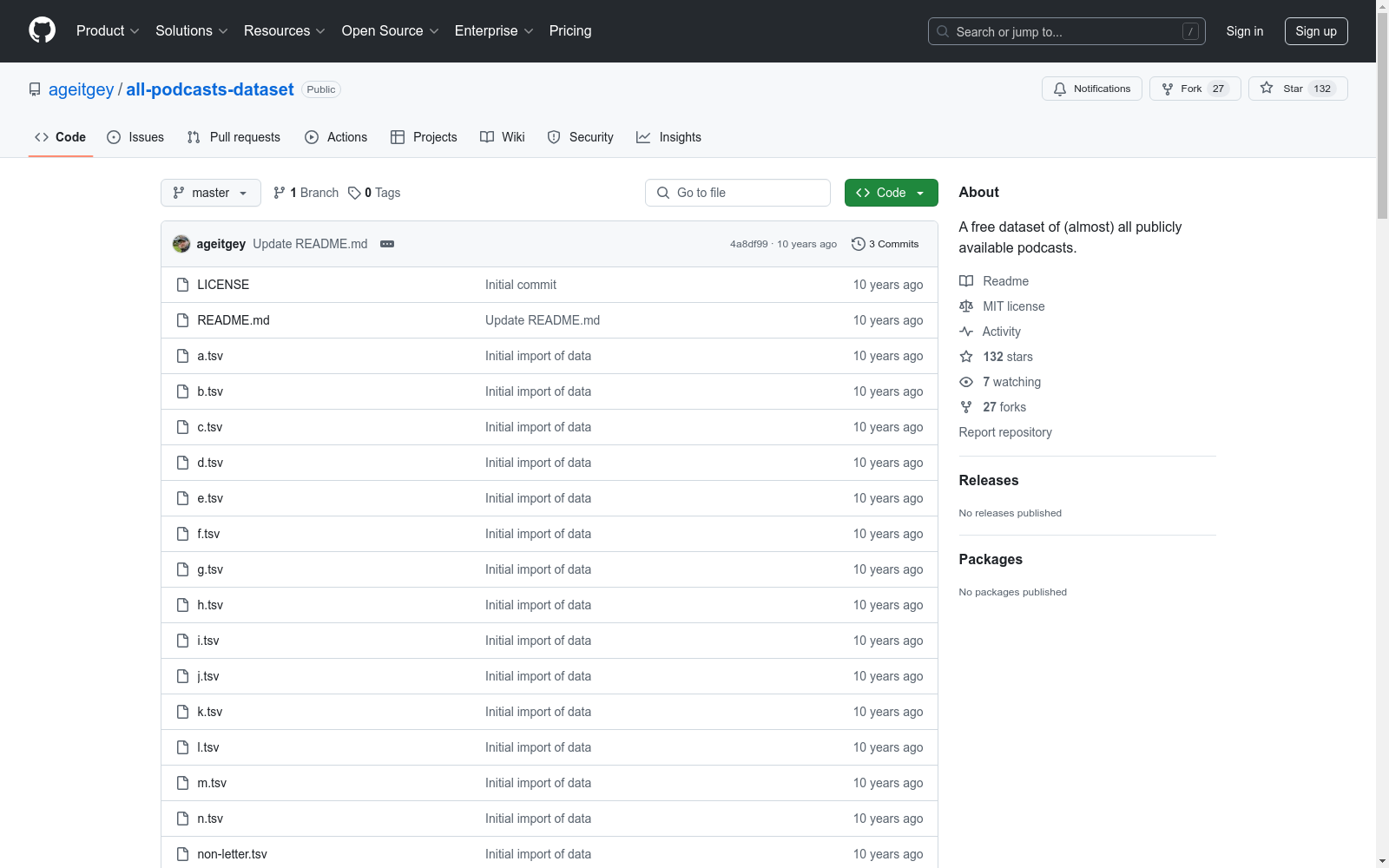Open the Update README.md commit message

click(310, 244)
